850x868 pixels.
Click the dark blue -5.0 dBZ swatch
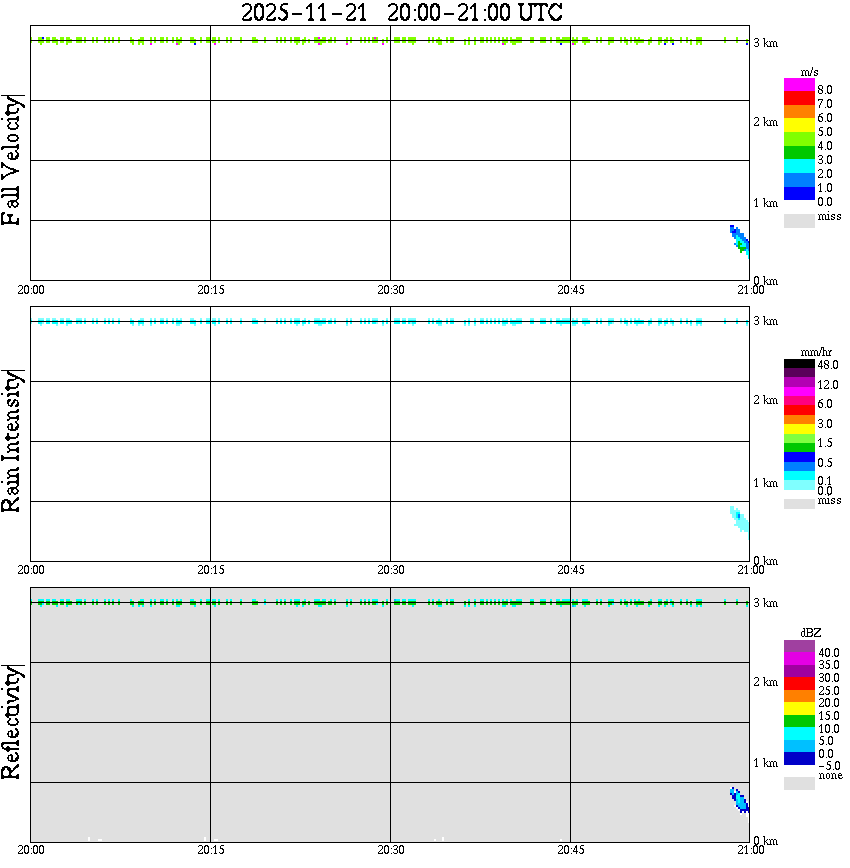pos(799,758)
